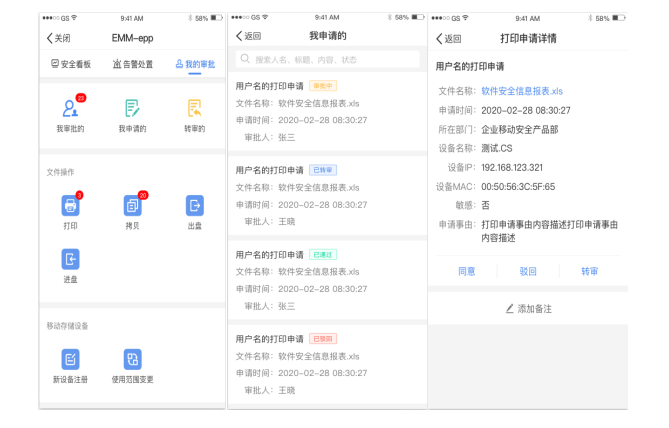Tap the 拷贝 copy icon
The height and width of the screenshot is (428, 669).
(132, 205)
